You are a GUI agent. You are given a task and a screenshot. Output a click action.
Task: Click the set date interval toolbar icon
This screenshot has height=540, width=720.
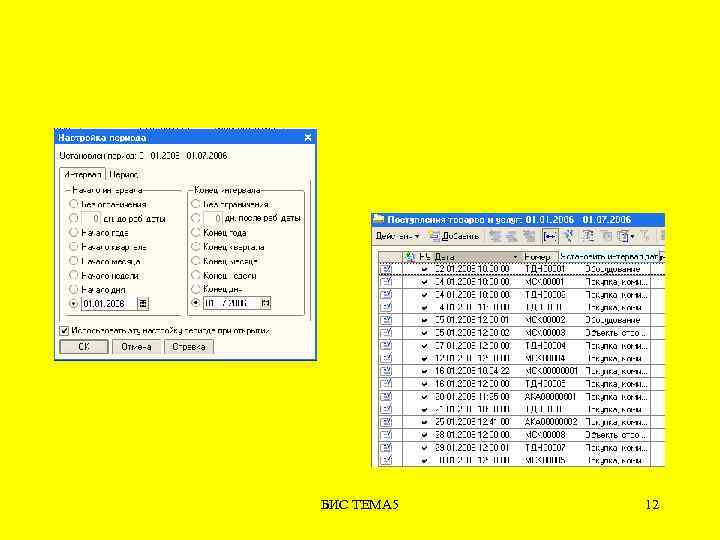click(x=550, y=236)
